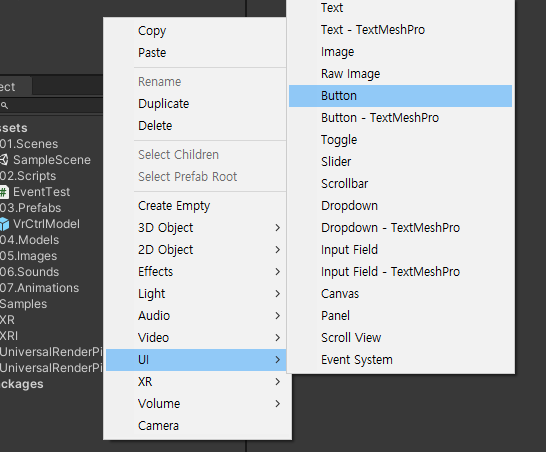Select the Samples folder

23,304
